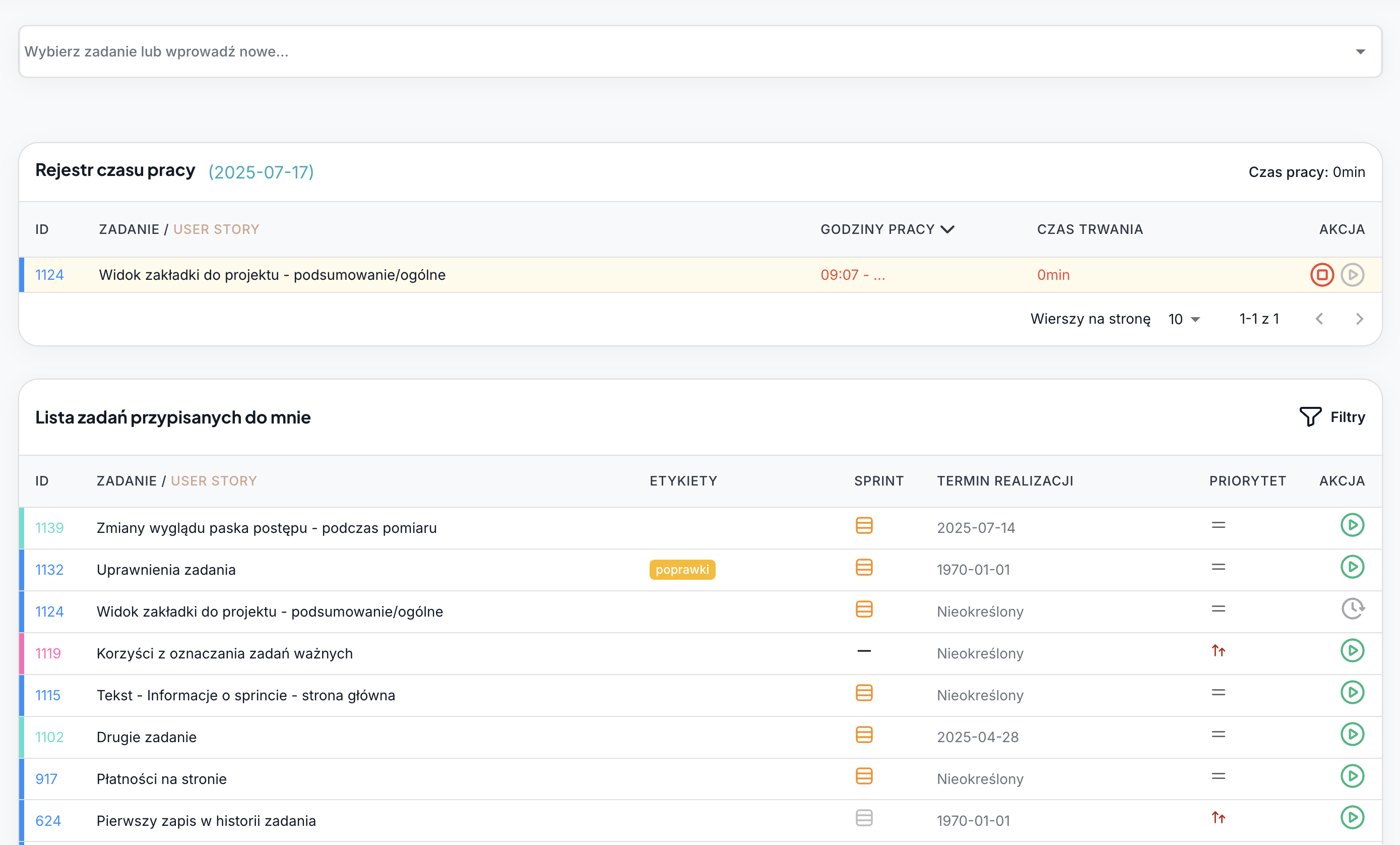Image resolution: width=1400 pixels, height=845 pixels.
Task: Stop timer for task 1124 in work log
Action: pos(1321,275)
